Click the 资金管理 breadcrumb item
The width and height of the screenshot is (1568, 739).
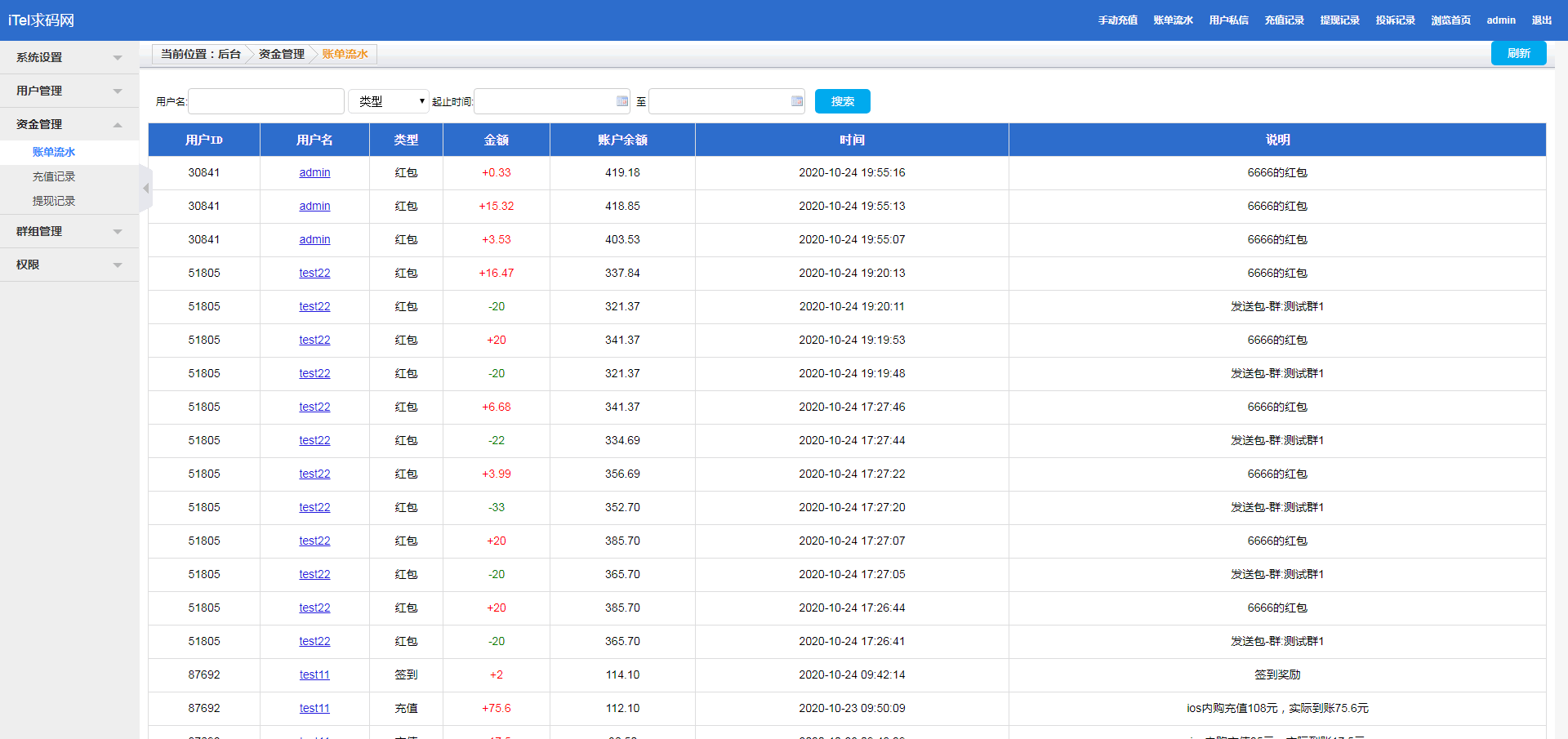[281, 55]
